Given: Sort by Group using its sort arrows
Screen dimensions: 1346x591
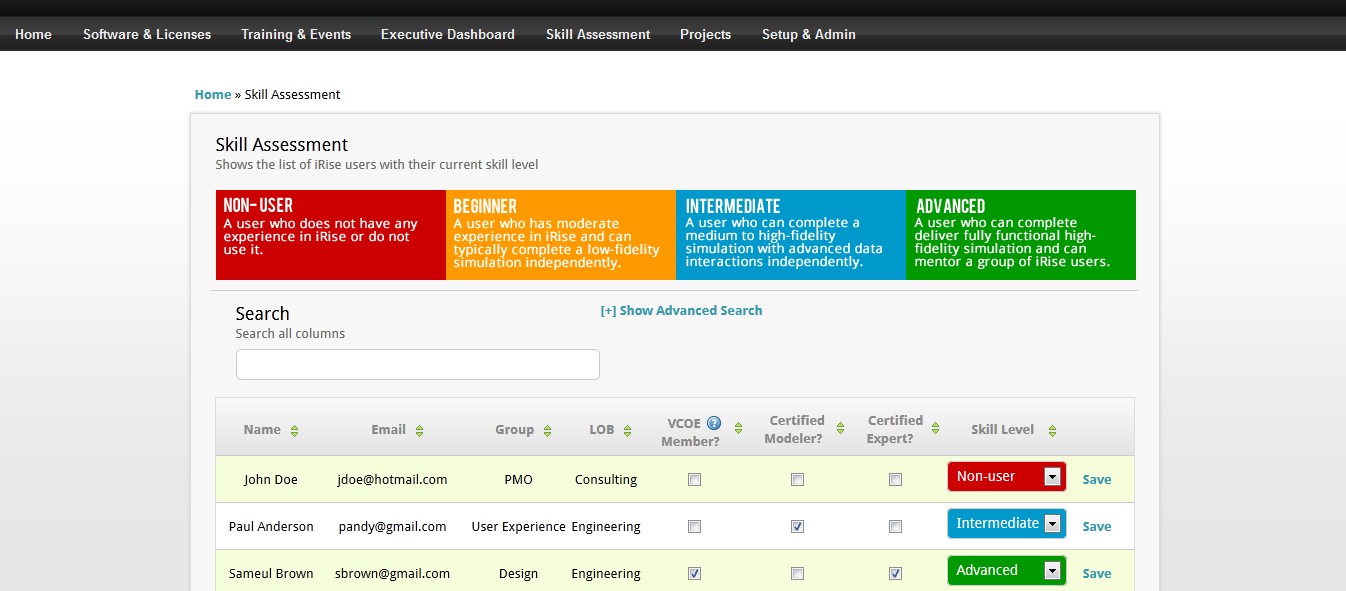Looking at the screenshot, I should pyautogui.click(x=547, y=431).
